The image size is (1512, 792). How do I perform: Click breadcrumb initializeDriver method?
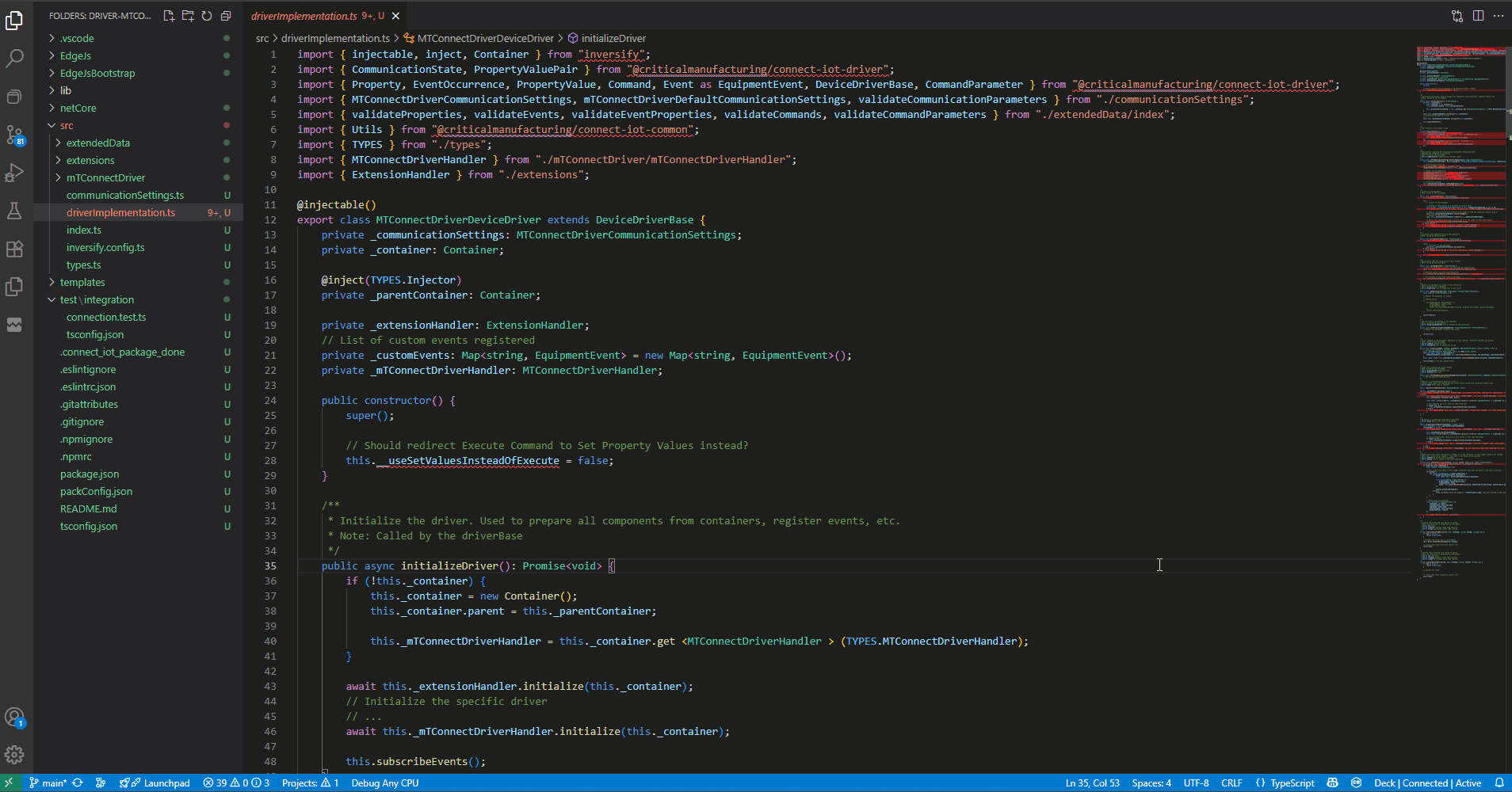click(x=613, y=38)
